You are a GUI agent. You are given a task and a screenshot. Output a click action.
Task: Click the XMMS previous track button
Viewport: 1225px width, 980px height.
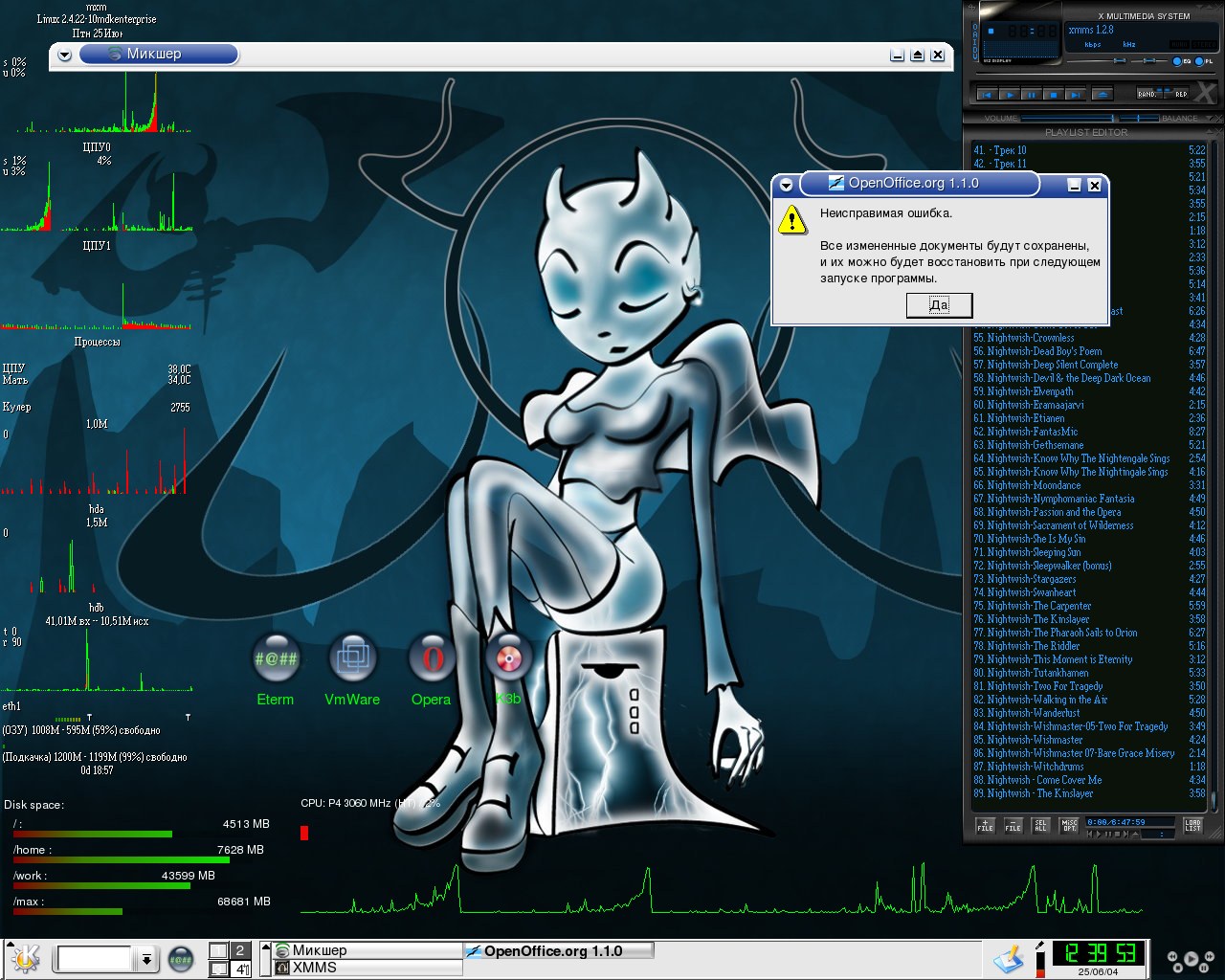[987, 95]
